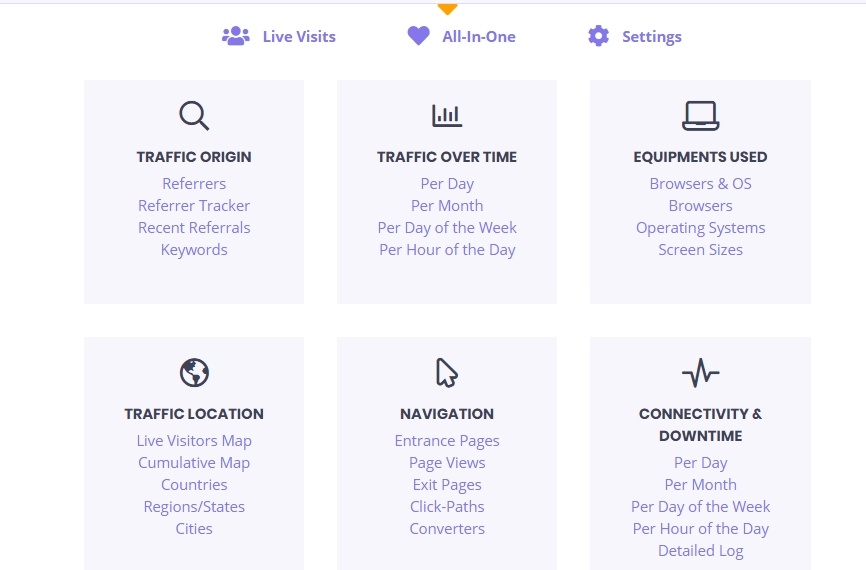This screenshot has width=866, height=570.
Task: Open the Live Visits tab
Action: coord(299,37)
